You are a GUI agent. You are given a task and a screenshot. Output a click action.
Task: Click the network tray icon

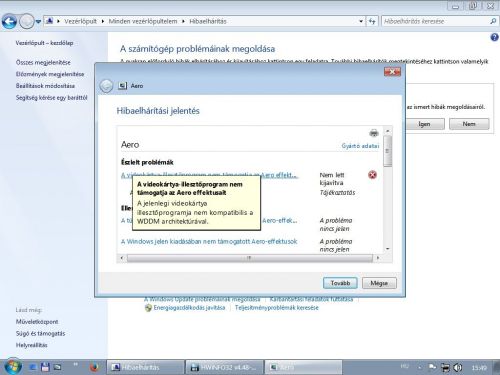(445, 367)
